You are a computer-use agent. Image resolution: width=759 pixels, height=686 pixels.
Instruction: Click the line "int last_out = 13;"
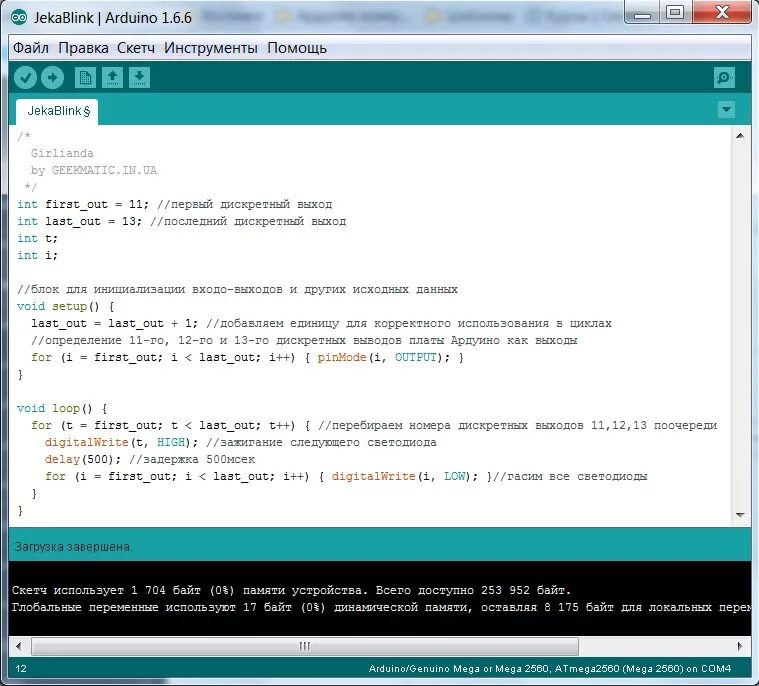point(79,221)
